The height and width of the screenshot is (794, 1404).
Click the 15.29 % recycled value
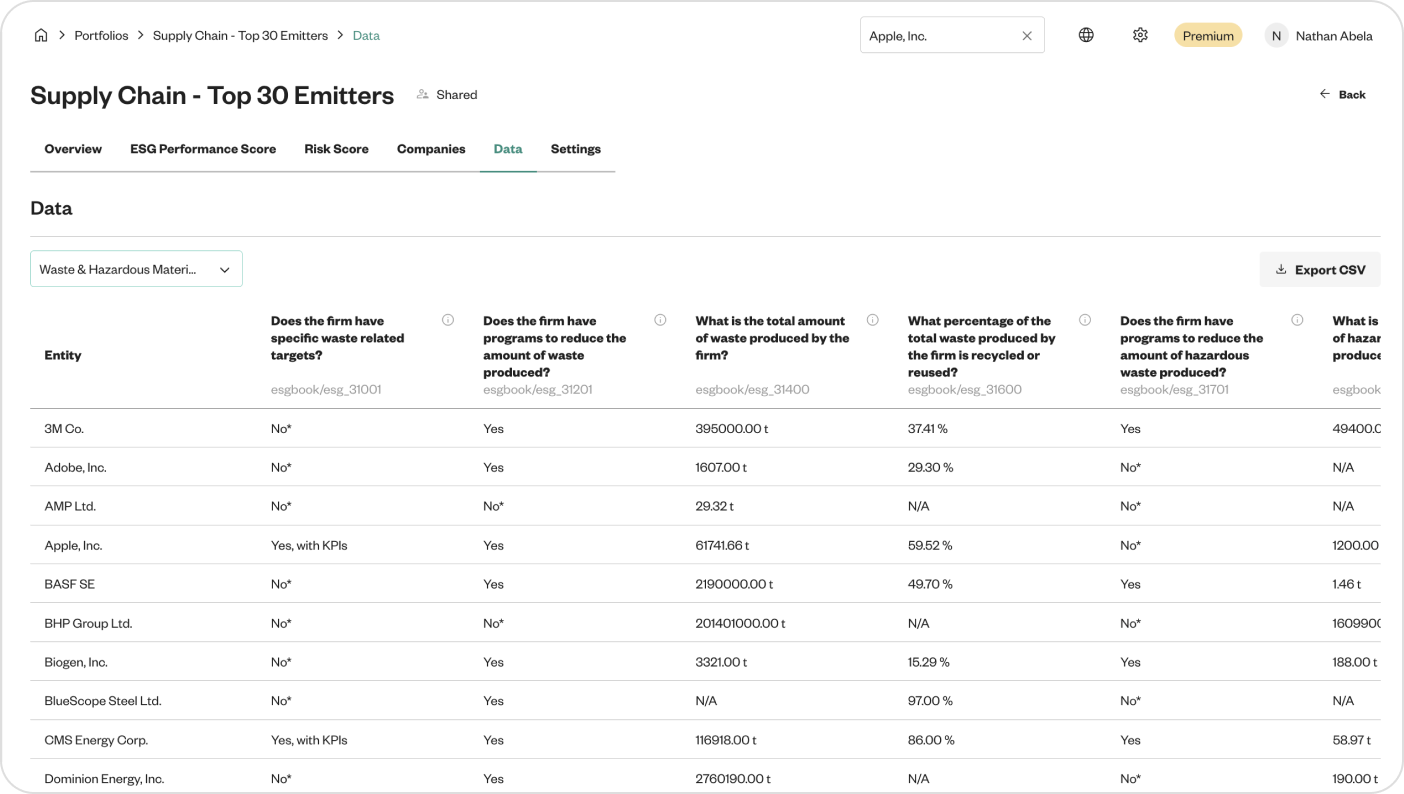coord(929,662)
